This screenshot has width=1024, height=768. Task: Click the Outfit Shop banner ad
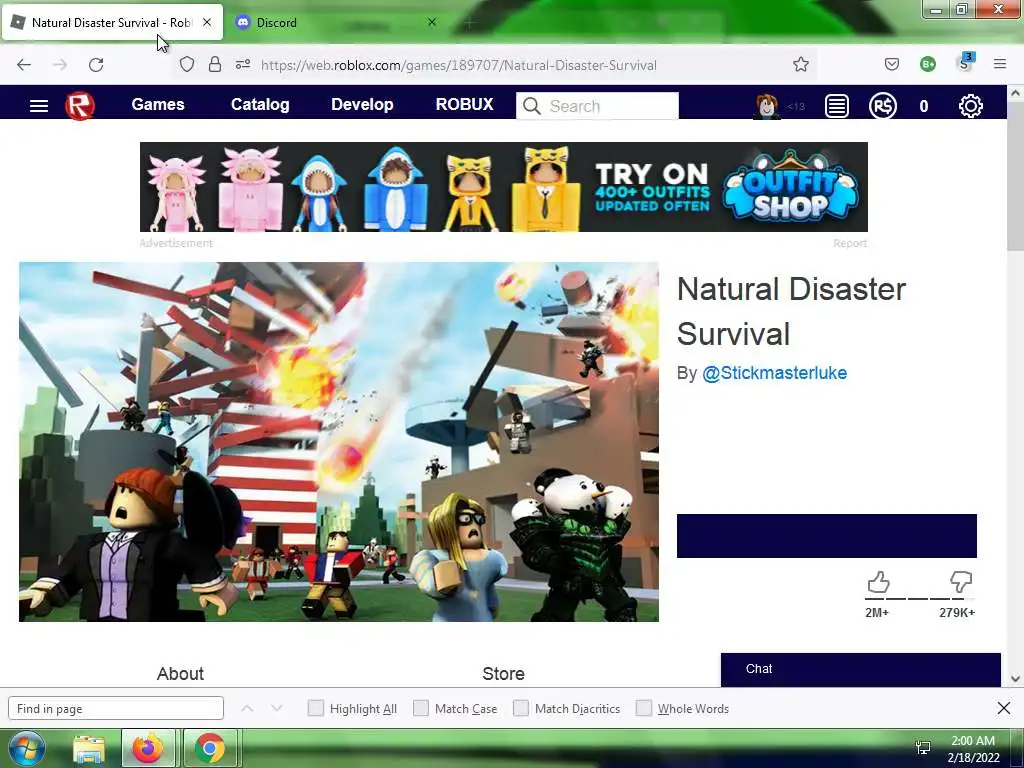(x=504, y=187)
